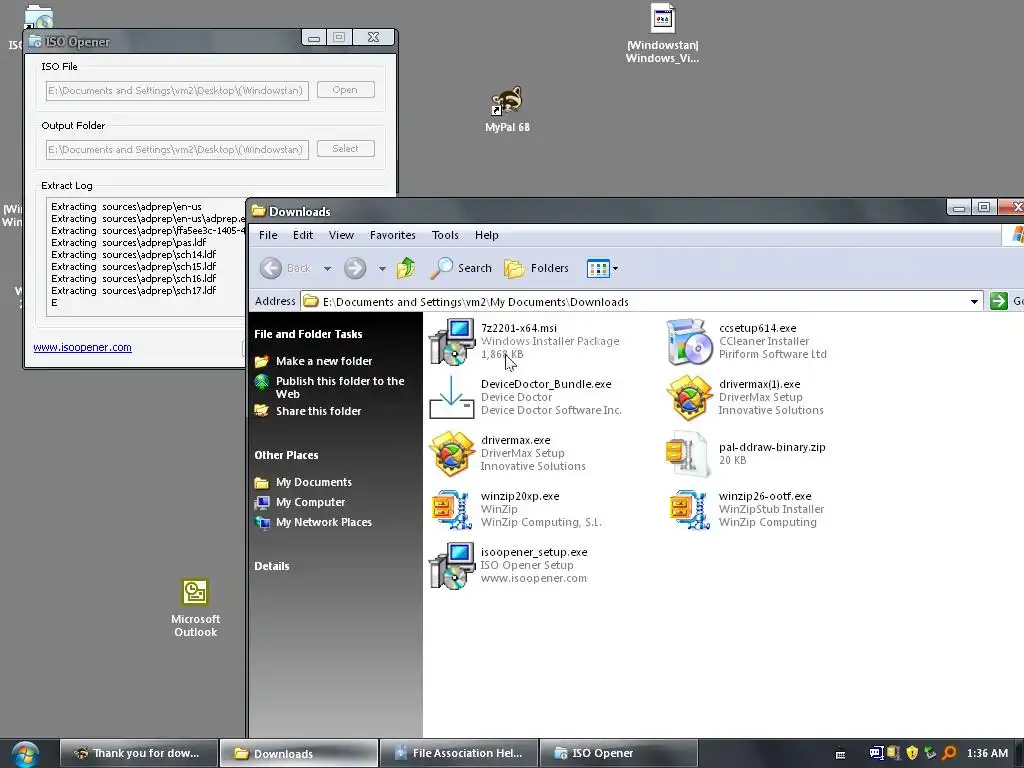Open the Favorites menu
The width and height of the screenshot is (1024, 768).
tap(392, 235)
